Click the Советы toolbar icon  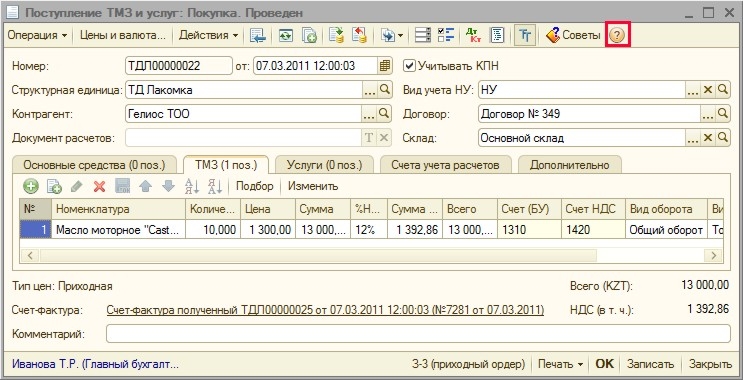[572, 36]
